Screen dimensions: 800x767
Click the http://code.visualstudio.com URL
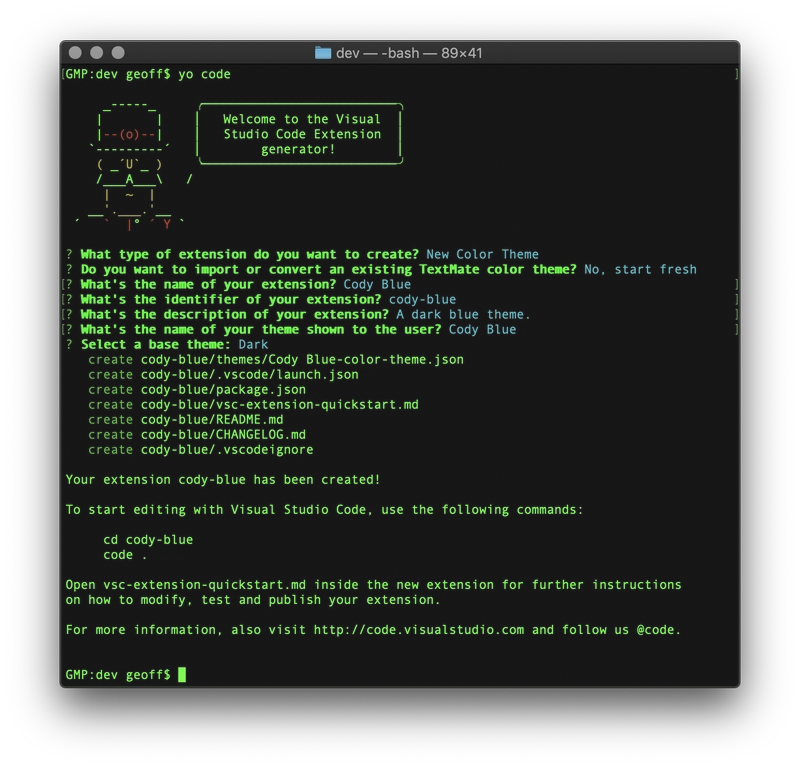(418, 630)
